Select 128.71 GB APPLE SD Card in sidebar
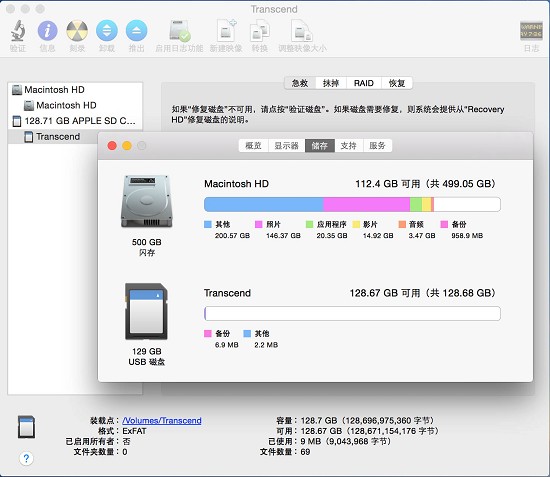550x477 pixels. click(75, 121)
